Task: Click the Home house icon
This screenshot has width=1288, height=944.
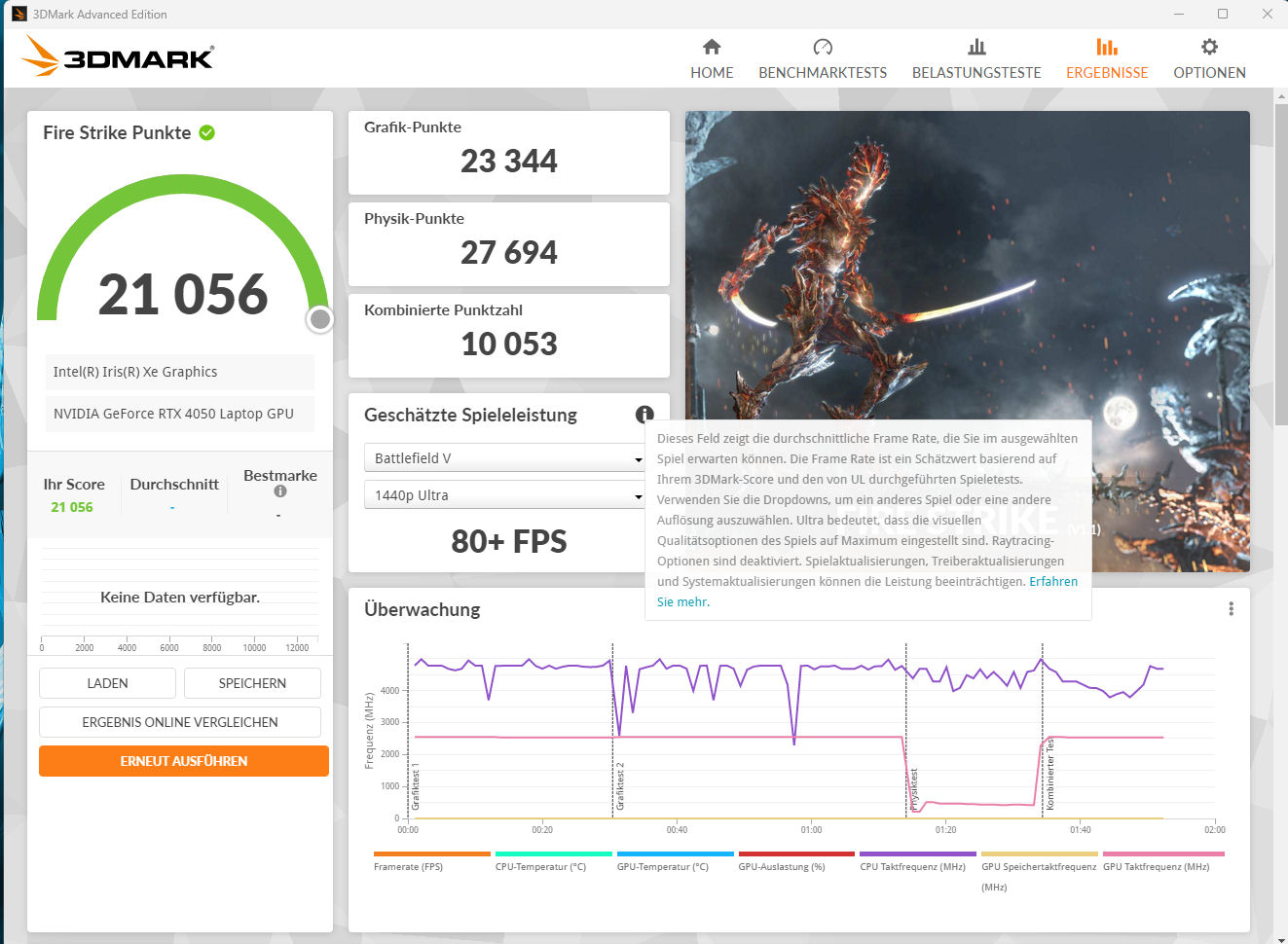Action: coord(712,47)
